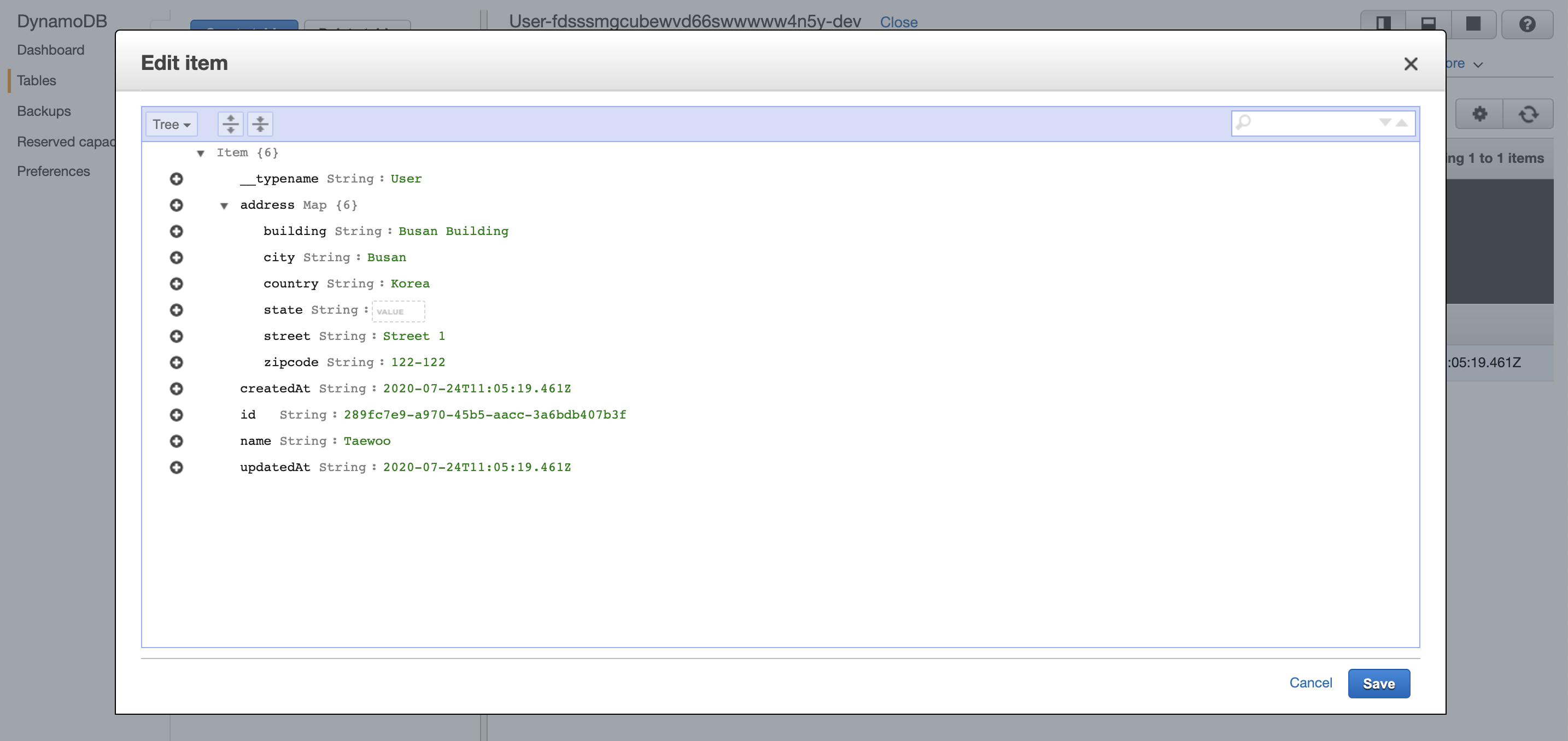Screen dimensions: 1568x741
Task: Click the building field name
Action: 295,231
